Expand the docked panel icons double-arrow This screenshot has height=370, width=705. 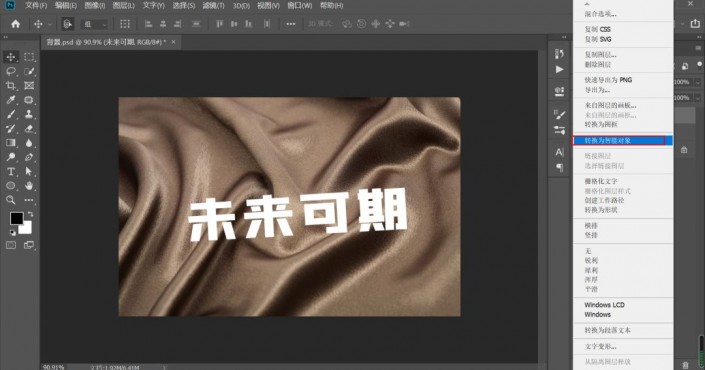point(564,37)
